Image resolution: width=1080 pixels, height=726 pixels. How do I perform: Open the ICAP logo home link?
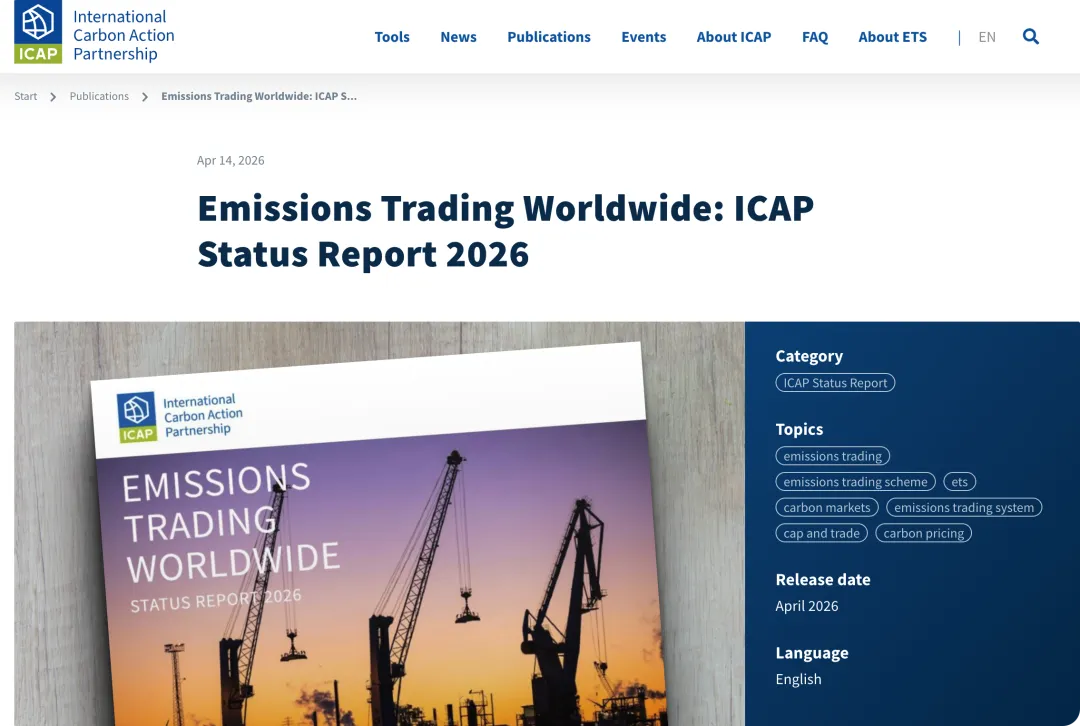click(94, 32)
